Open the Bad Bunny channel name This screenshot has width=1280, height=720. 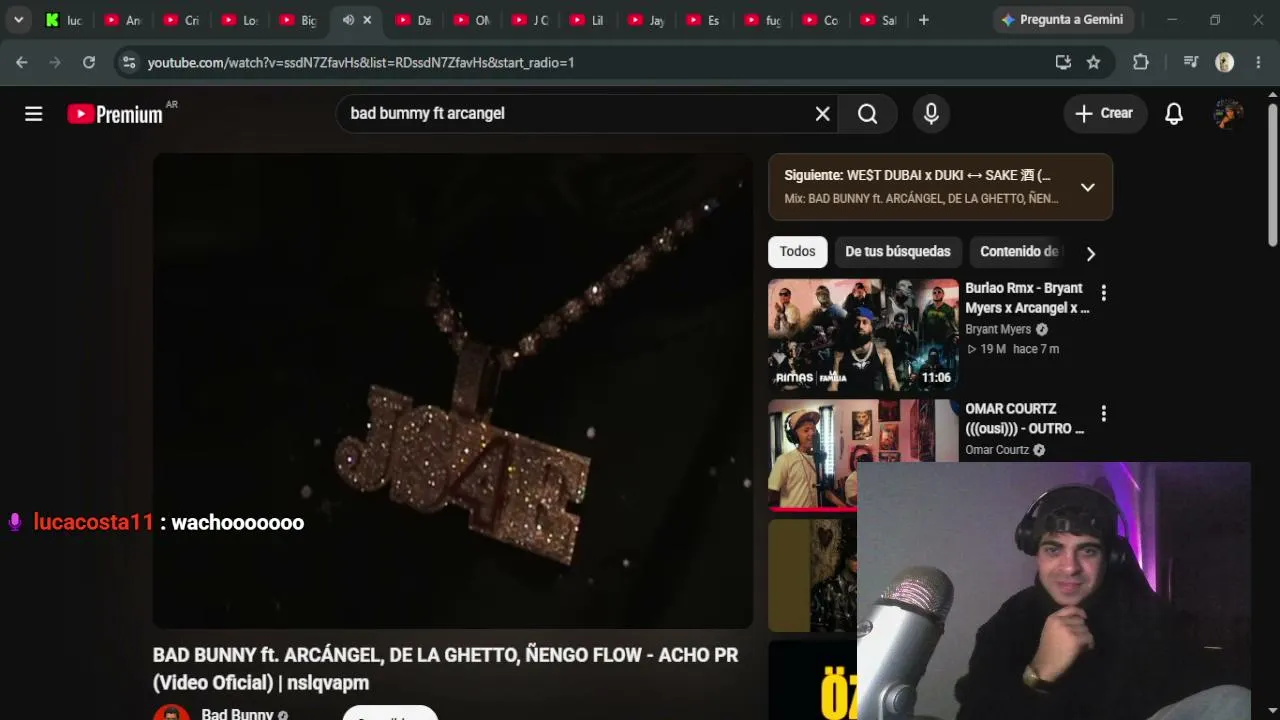[x=237, y=714]
